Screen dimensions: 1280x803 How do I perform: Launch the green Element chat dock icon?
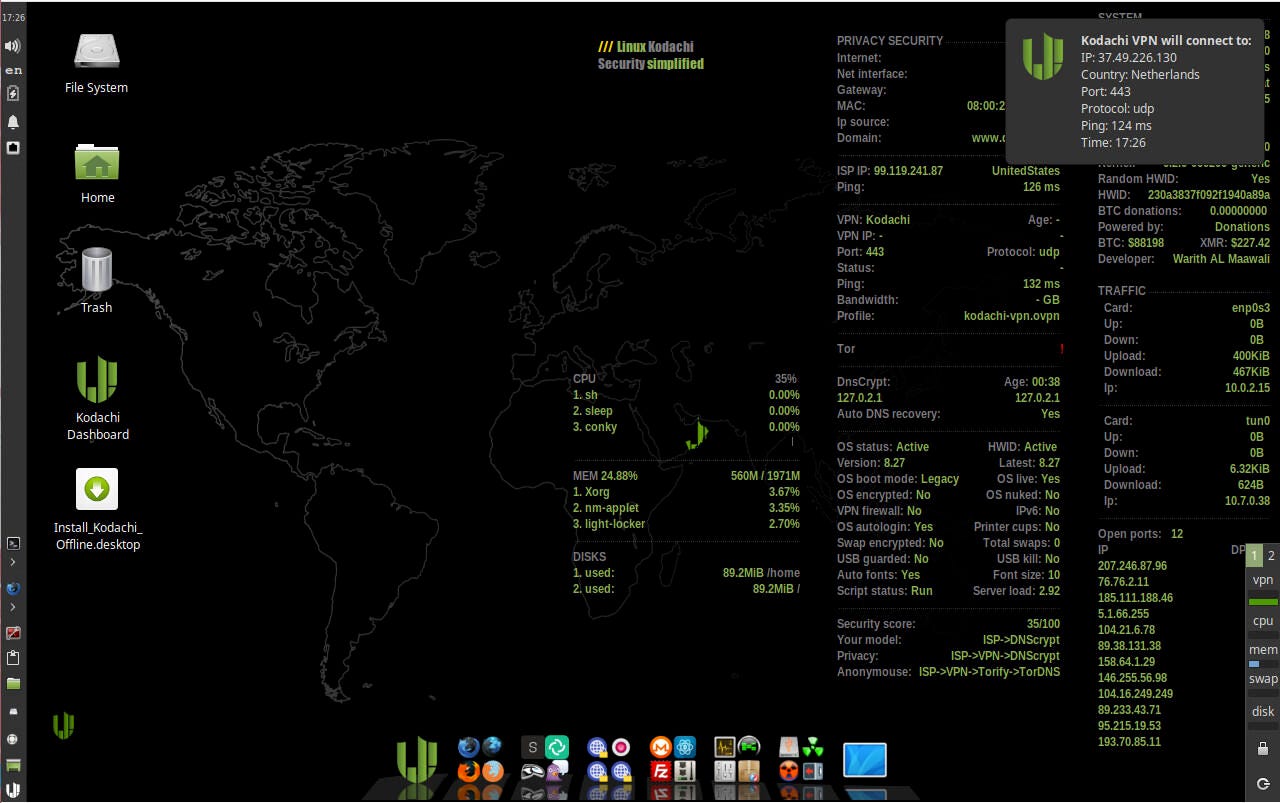557,747
